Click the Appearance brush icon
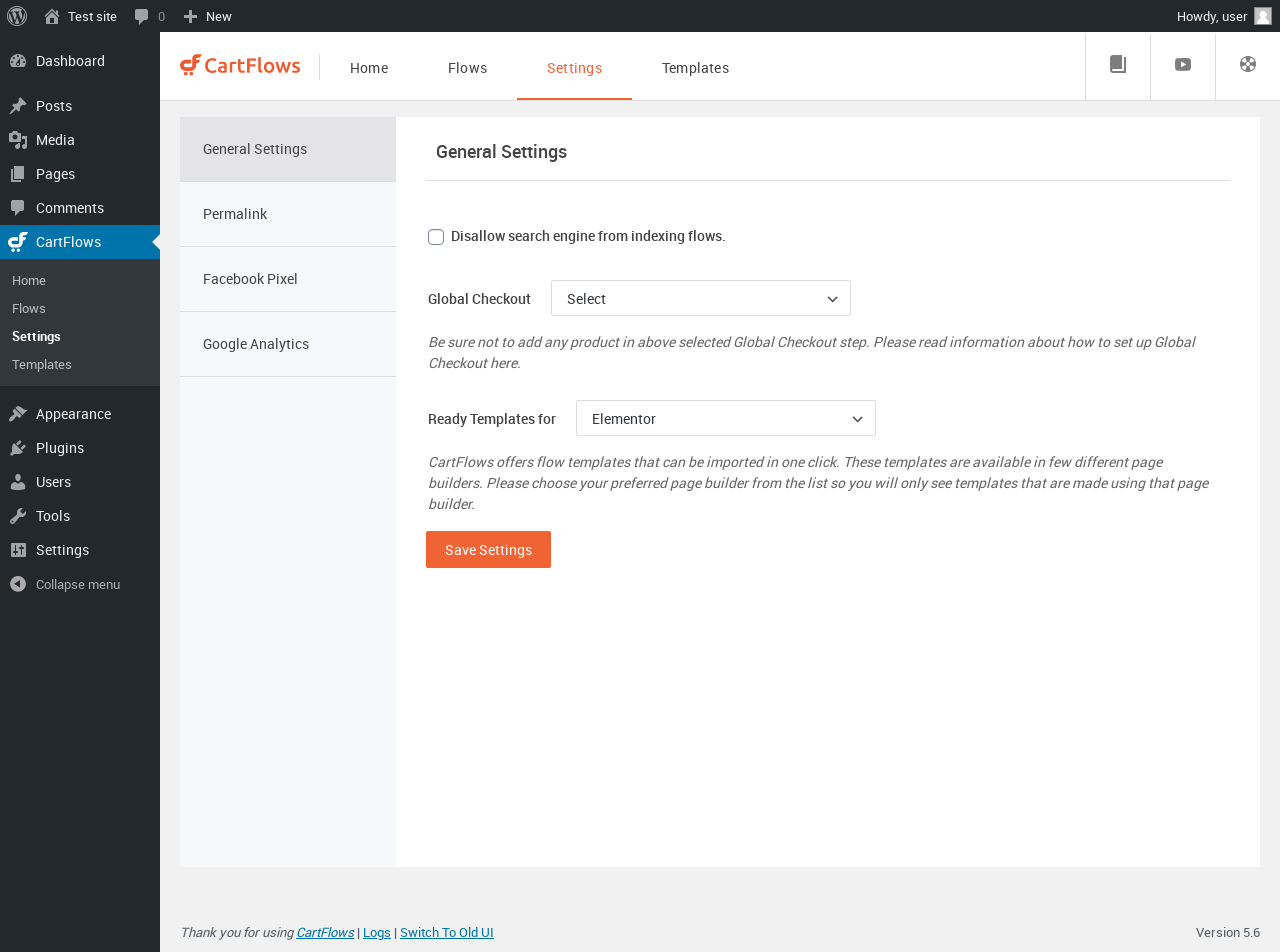 [18, 414]
